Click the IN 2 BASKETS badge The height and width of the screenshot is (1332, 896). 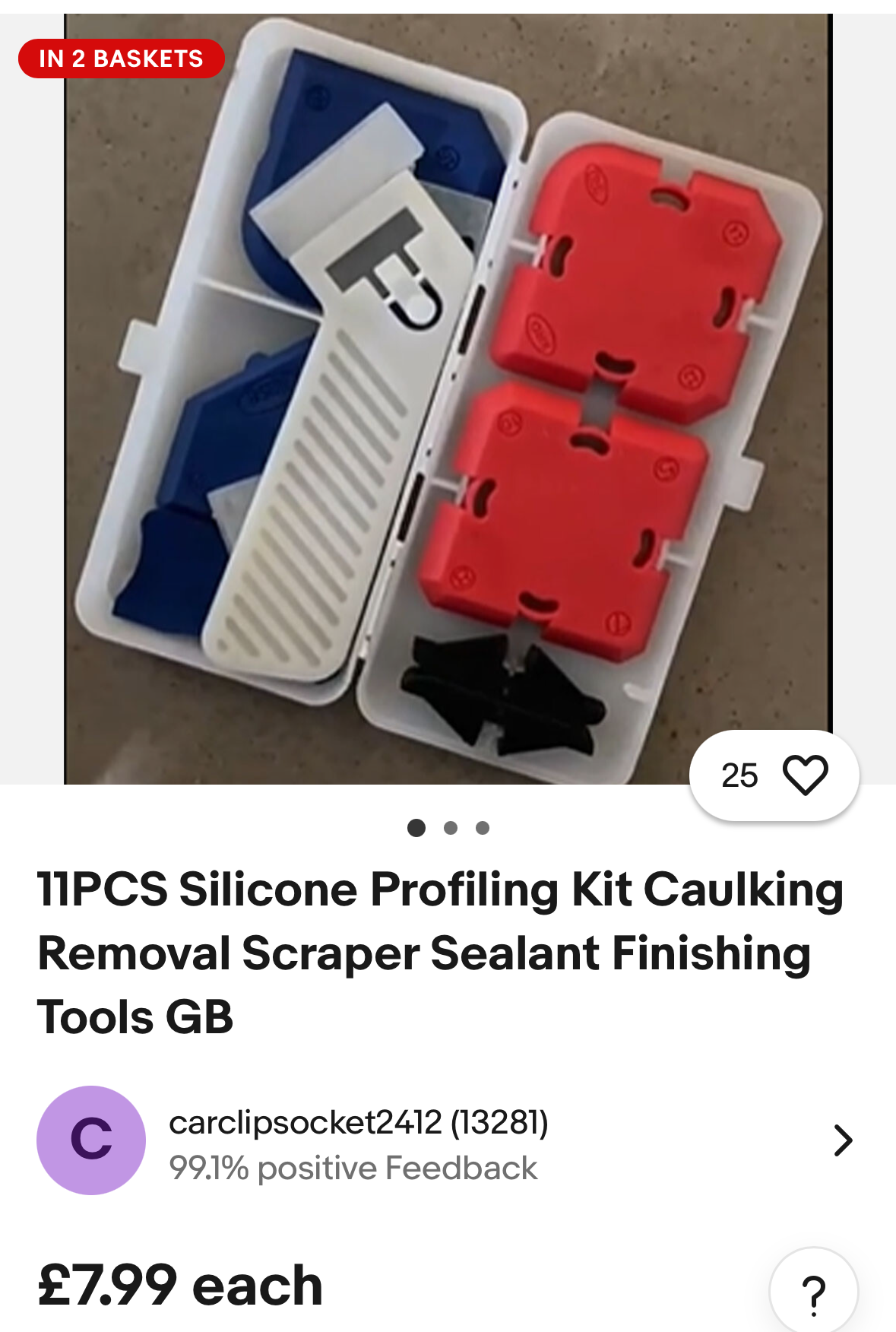pos(122,59)
